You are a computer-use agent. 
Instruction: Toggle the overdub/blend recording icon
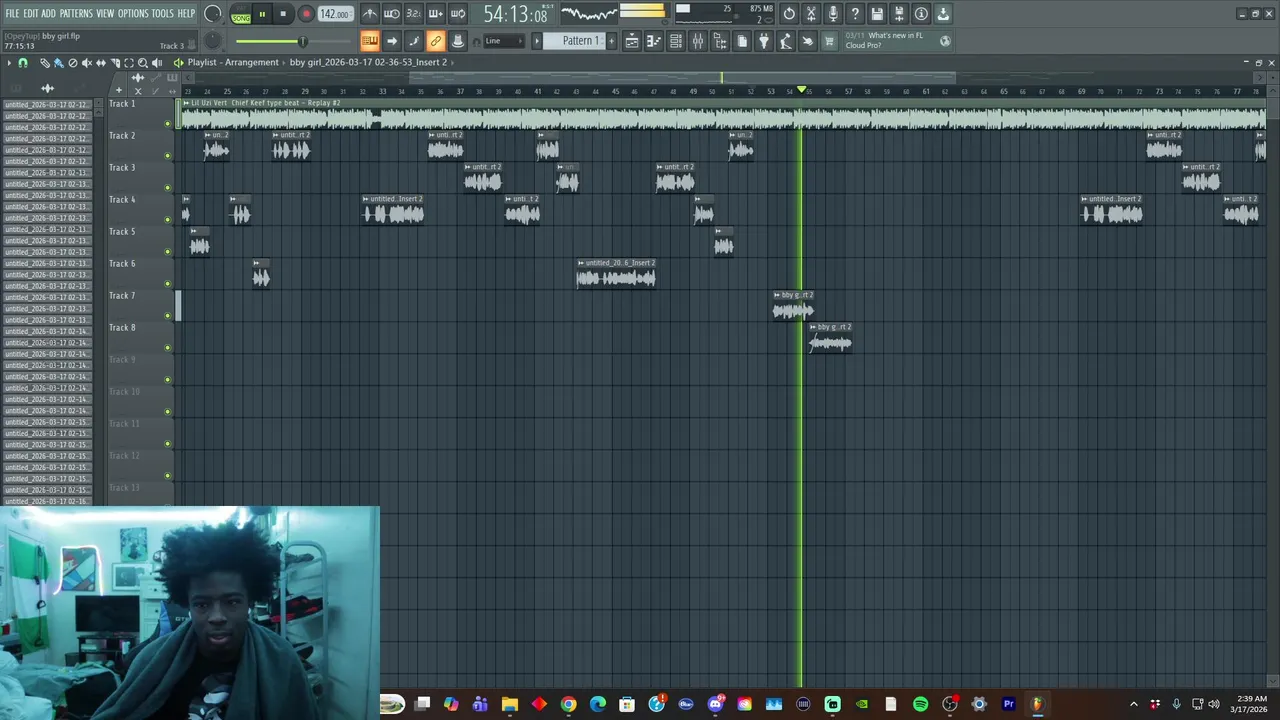point(436,14)
